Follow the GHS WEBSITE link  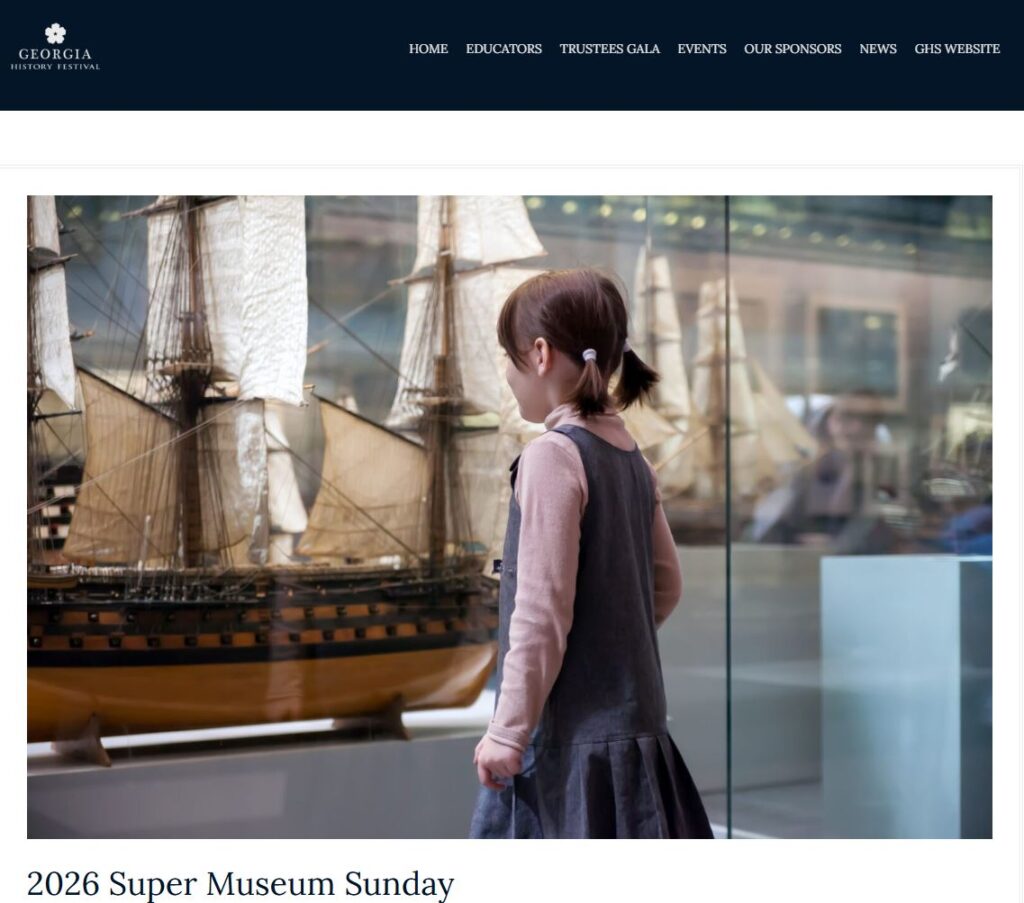pyautogui.click(x=957, y=49)
